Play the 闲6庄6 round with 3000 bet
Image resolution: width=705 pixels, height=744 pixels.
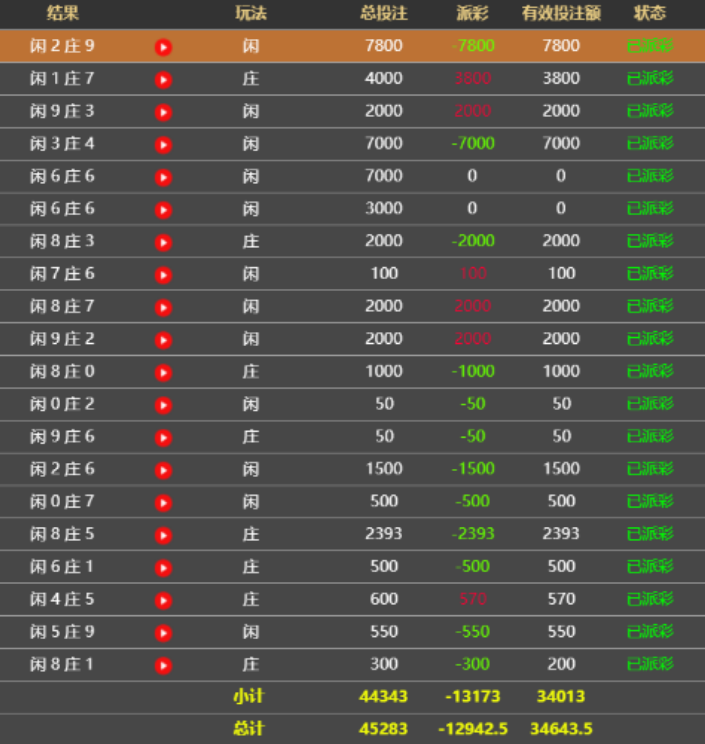coord(163,210)
